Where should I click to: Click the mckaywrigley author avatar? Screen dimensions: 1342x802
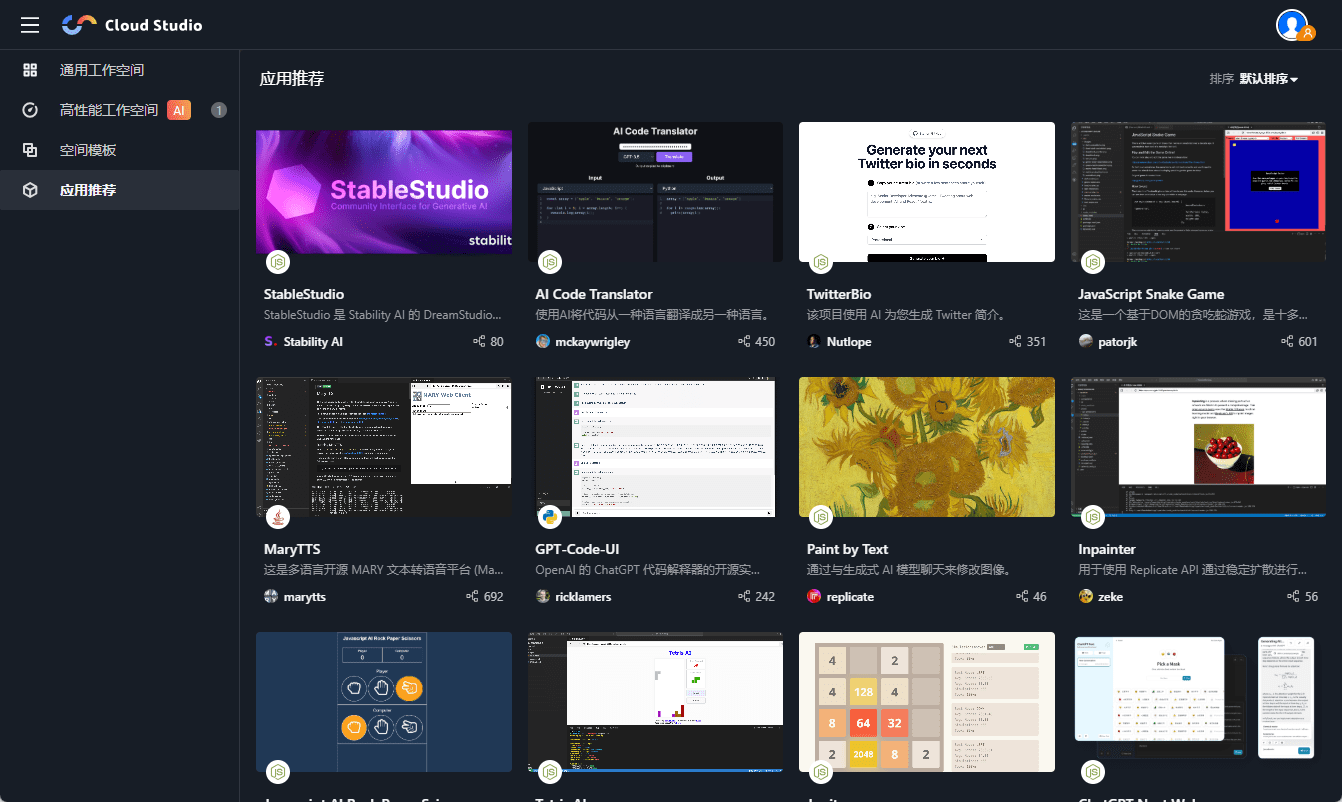543,341
